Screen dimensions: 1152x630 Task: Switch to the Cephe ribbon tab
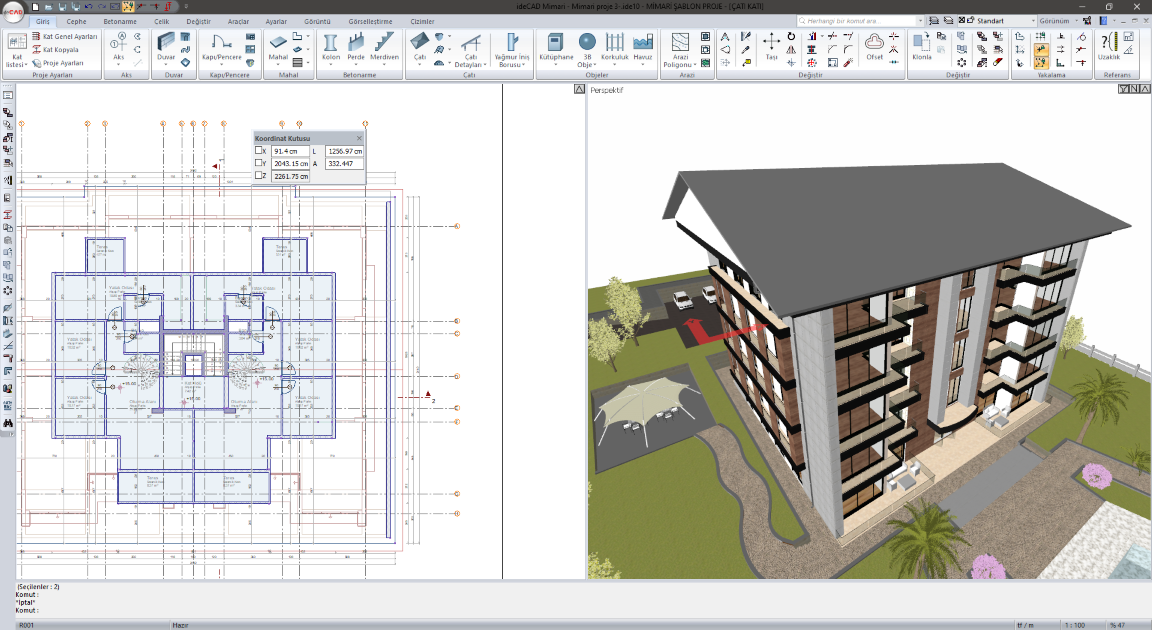click(77, 20)
